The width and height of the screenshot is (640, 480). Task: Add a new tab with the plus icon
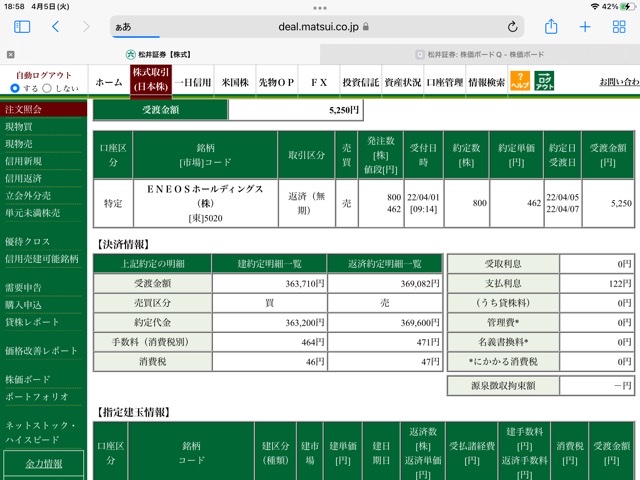tap(585, 27)
